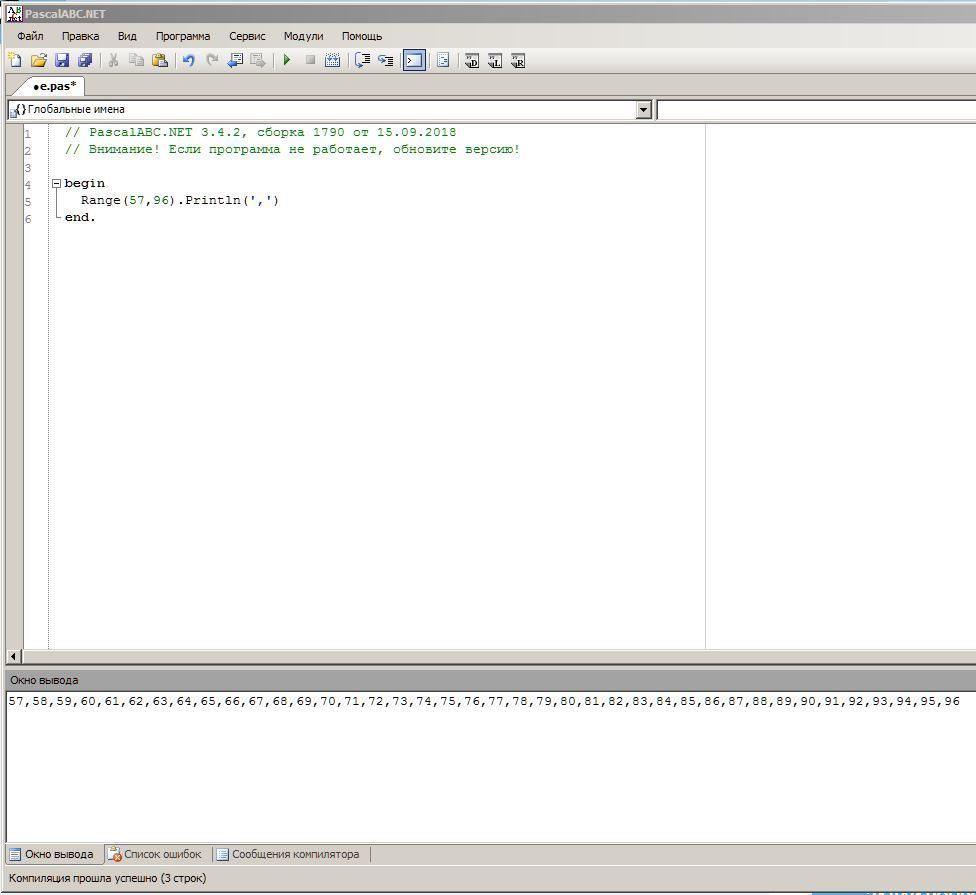Image resolution: width=976 pixels, height=895 pixels.
Task: Click line 5 Range code text
Action: [x=180, y=200]
